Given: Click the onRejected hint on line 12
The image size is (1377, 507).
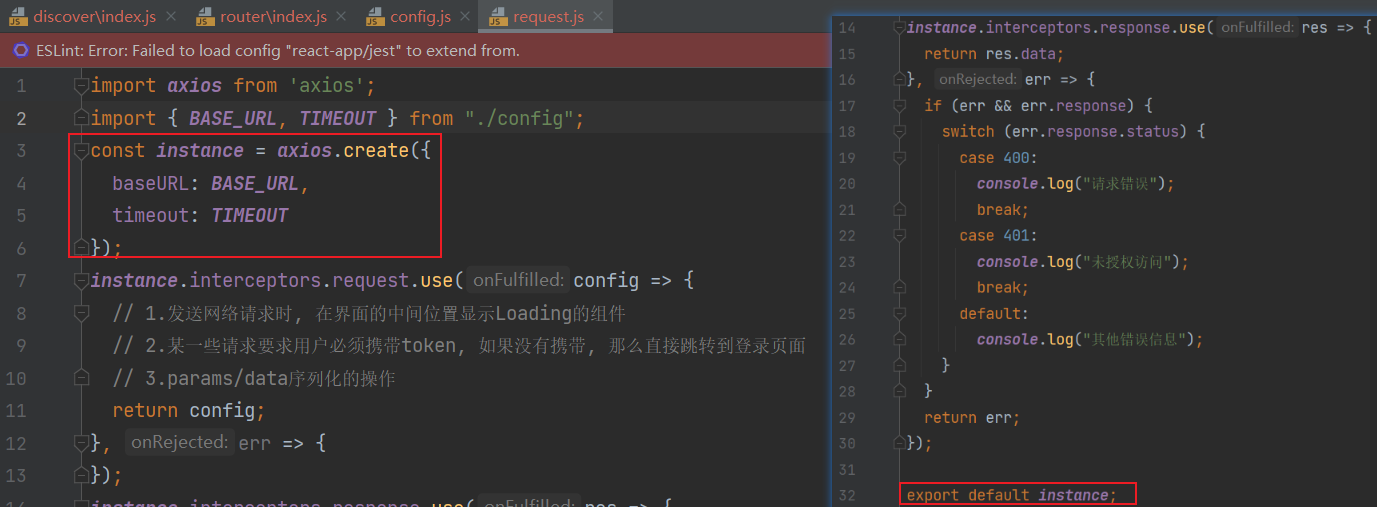Looking at the screenshot, I should tap(179, 441).
